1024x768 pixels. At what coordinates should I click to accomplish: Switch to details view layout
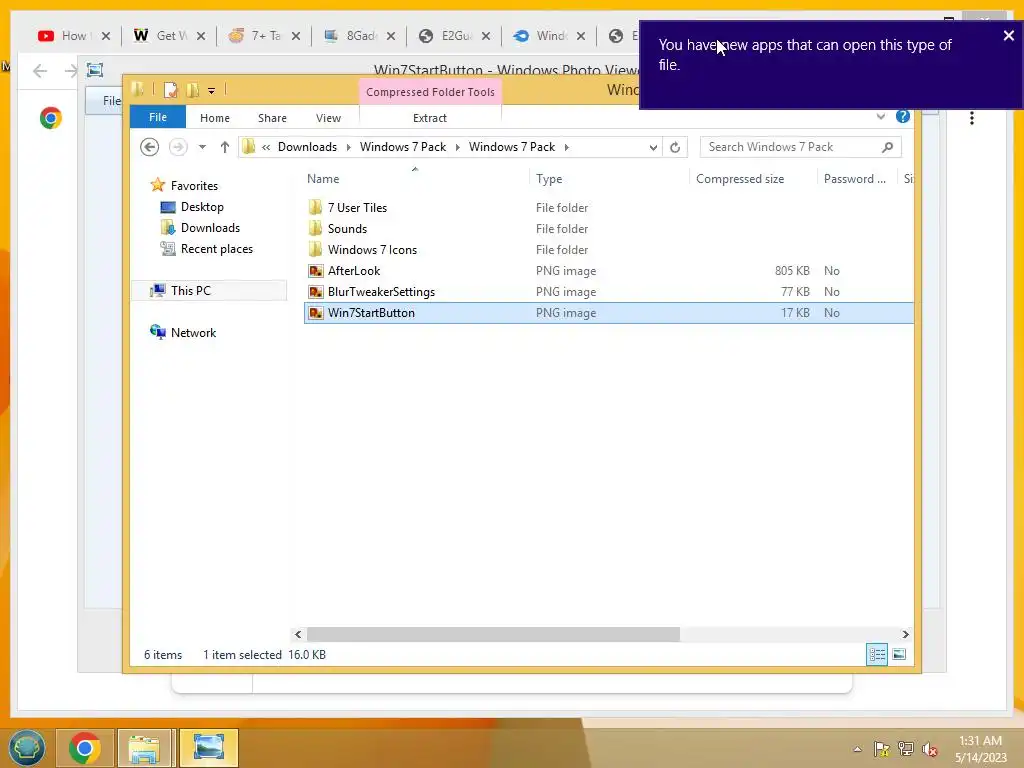(x=876, y=654)
